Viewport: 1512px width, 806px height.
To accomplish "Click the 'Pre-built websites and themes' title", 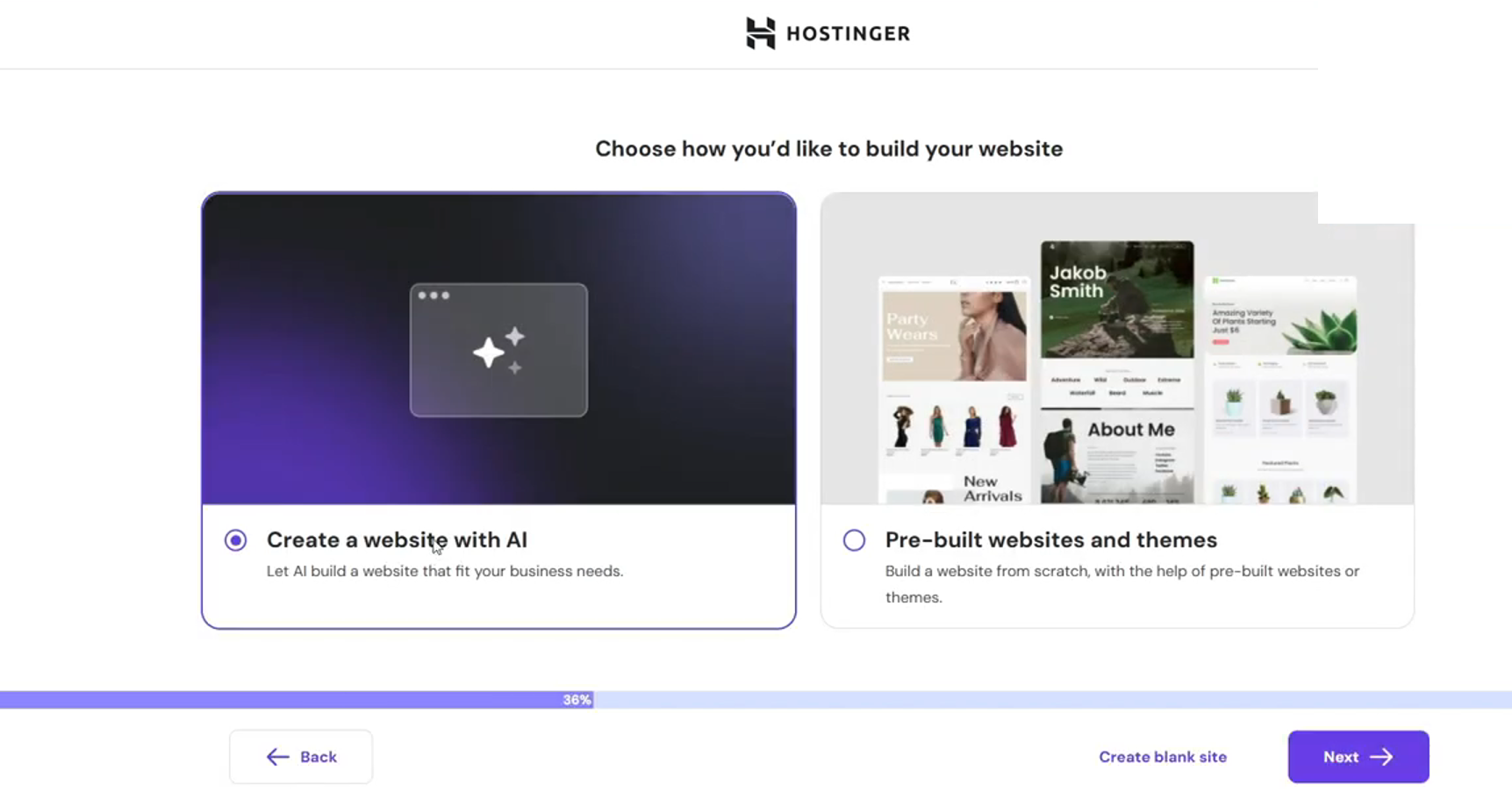I will (1050, 540).
